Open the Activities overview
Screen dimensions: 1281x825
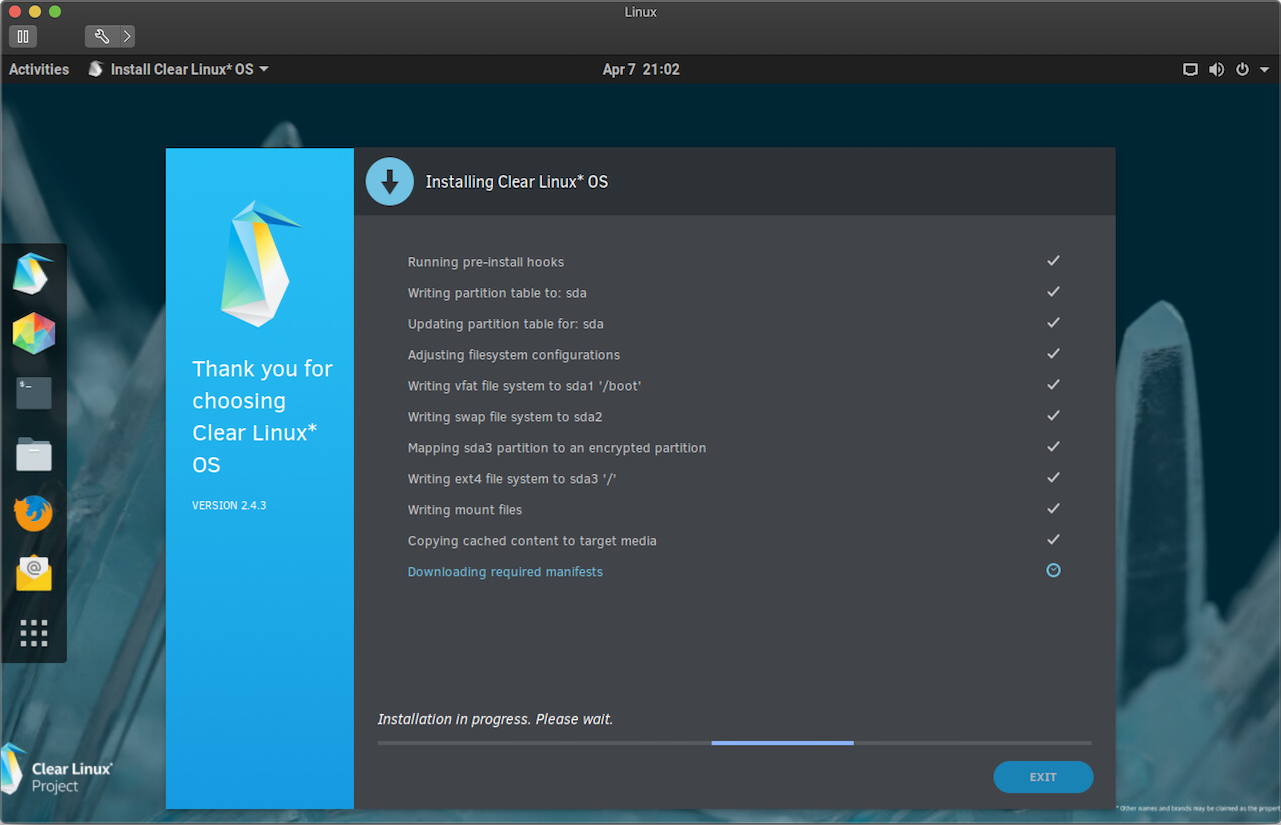pyautogui.click(x=39, y=70)
